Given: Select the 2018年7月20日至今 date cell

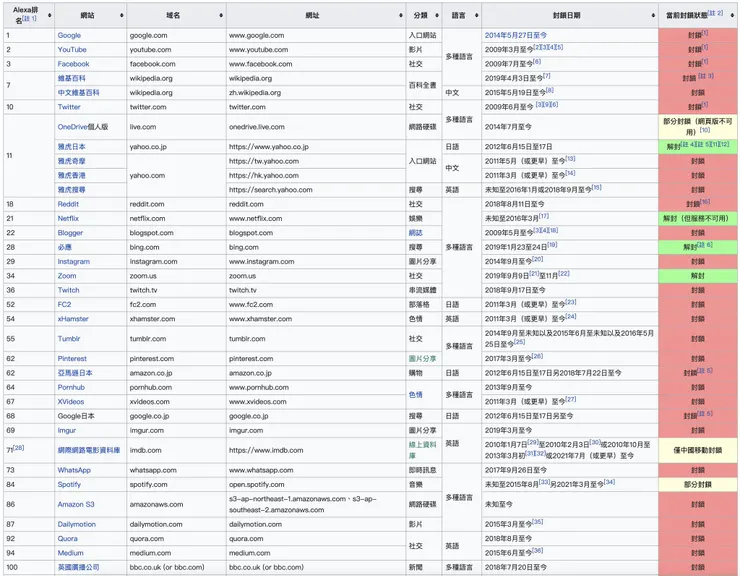Looking at the screenshot, I should click(x=570, y=567).
